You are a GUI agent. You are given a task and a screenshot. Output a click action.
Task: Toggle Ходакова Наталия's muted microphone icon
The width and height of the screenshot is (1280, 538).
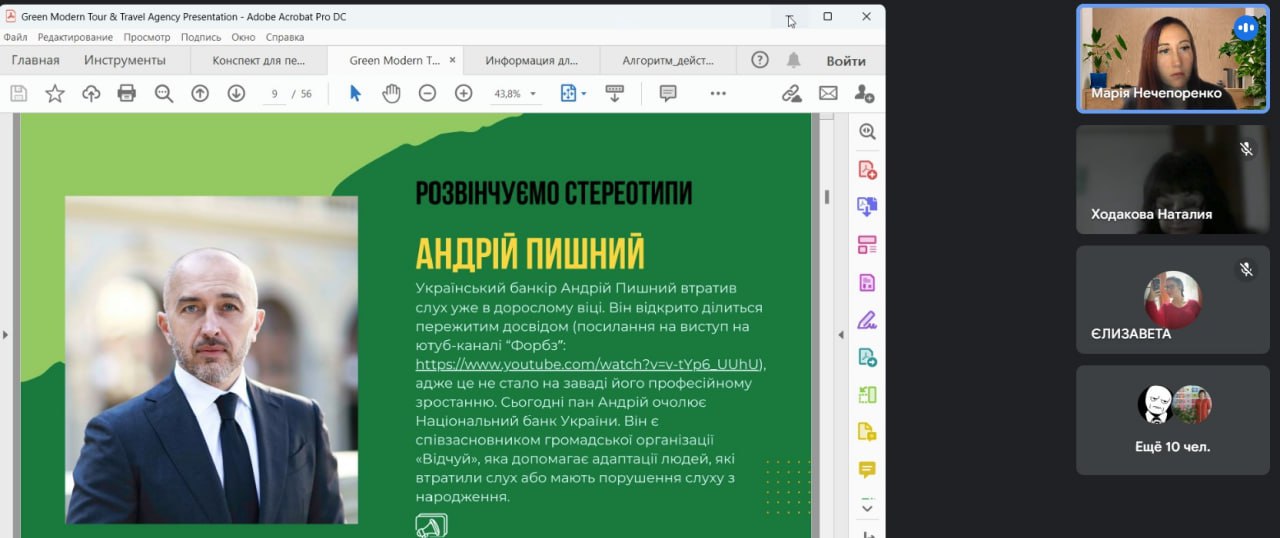1246,149
